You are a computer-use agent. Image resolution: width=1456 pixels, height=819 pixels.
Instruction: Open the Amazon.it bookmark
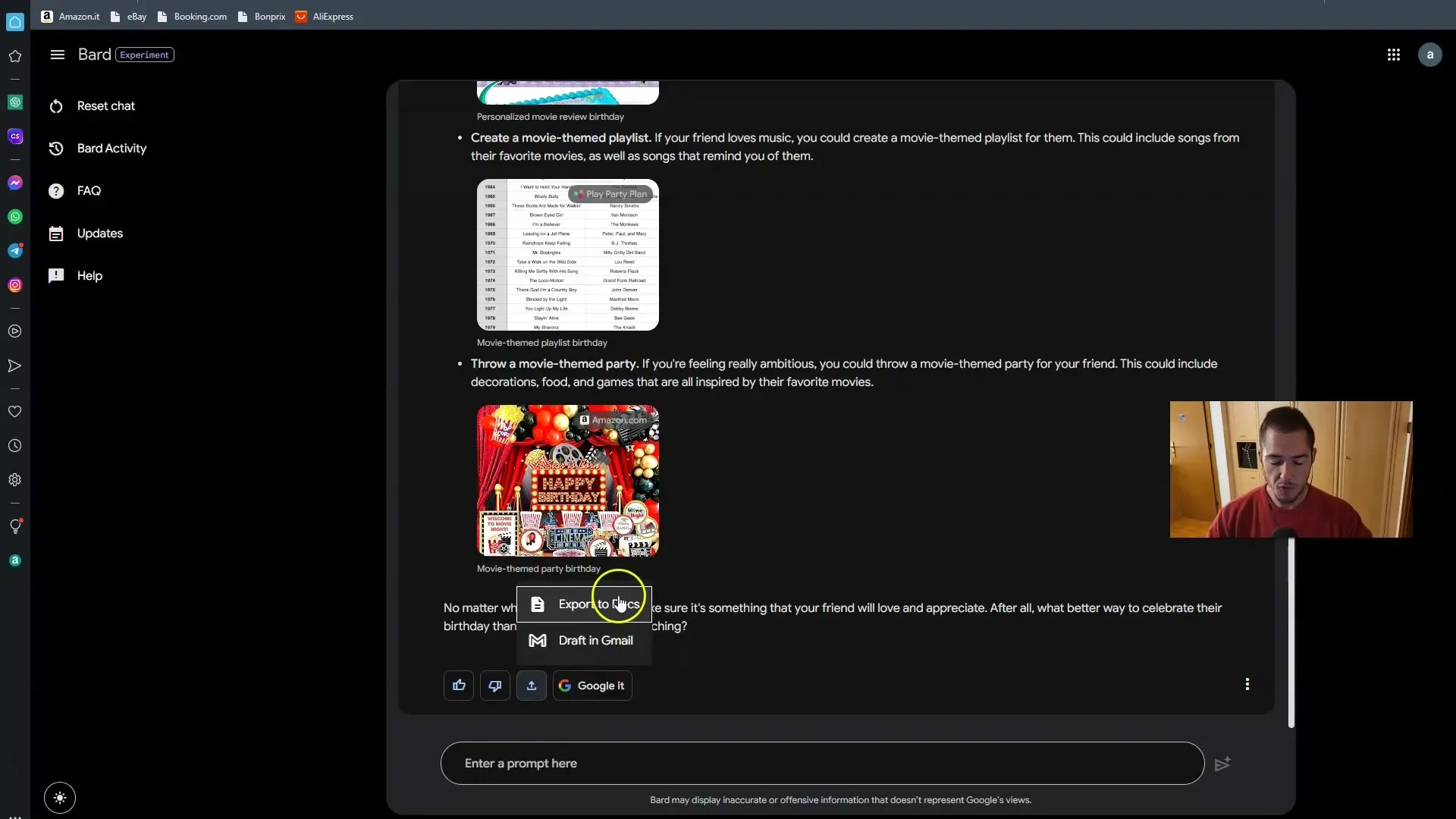click(71, 17)
